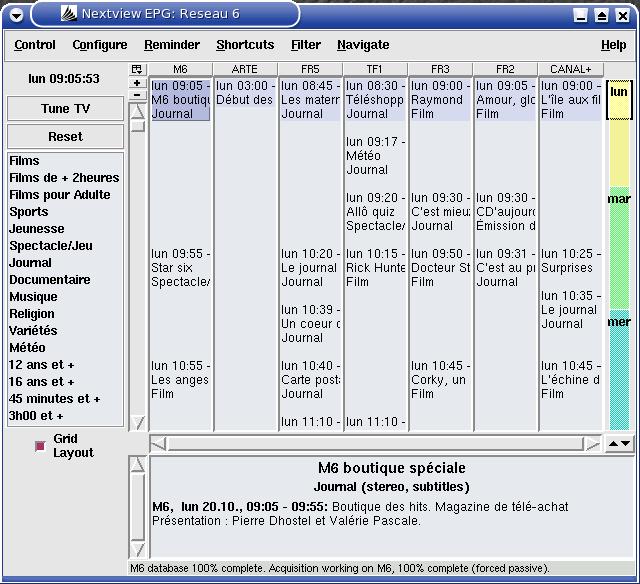This screenshot has height=584, width=640.
Task: Select Surprises programme on CANAL+
Action: coord(570,261)
